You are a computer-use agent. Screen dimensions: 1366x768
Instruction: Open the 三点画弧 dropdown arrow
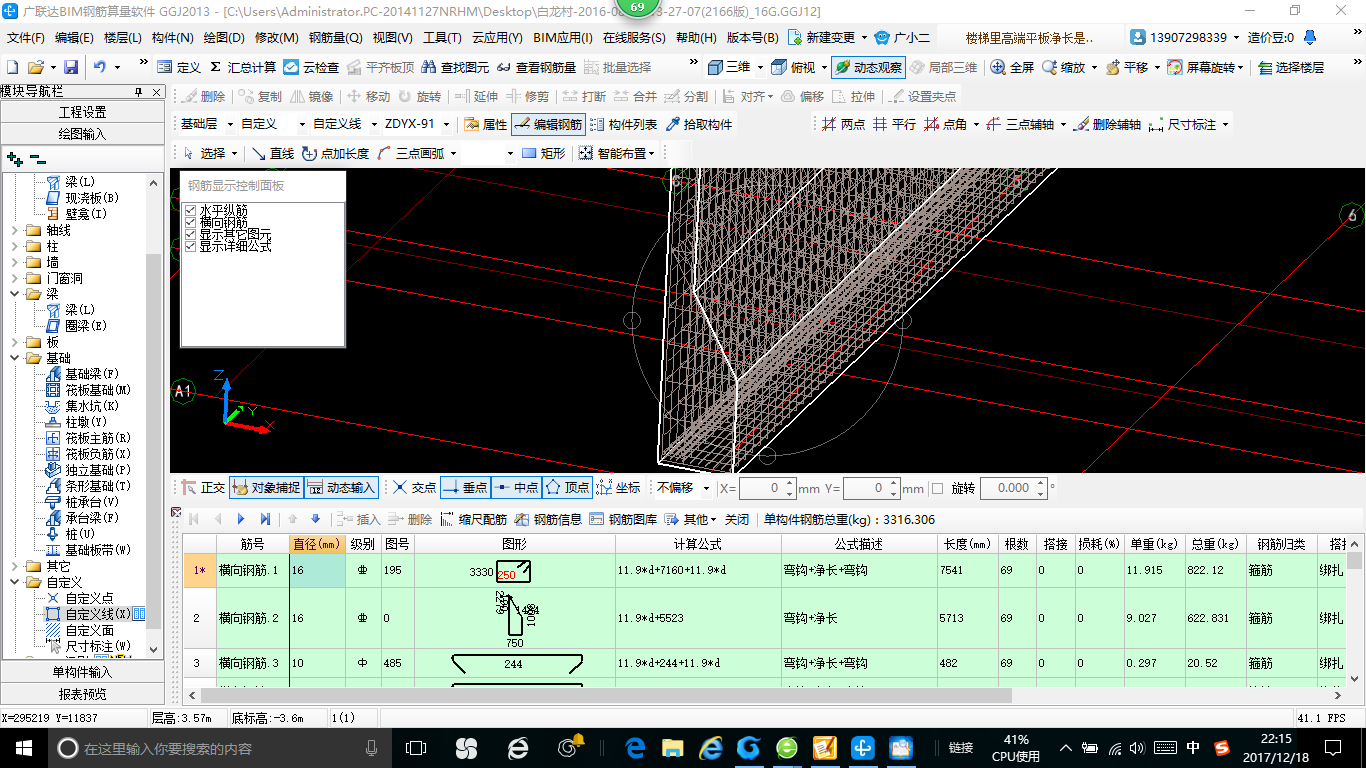[x=453, y=153]
